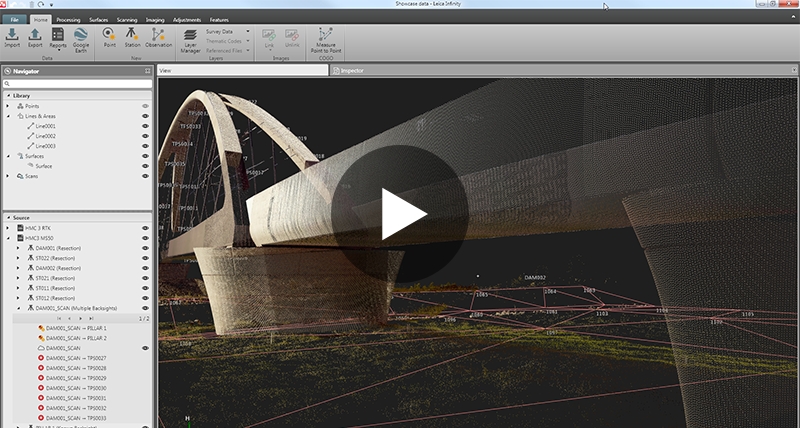Screen dimensions: 800x428
Task: Create a new Point
Action: click(109, 36)
